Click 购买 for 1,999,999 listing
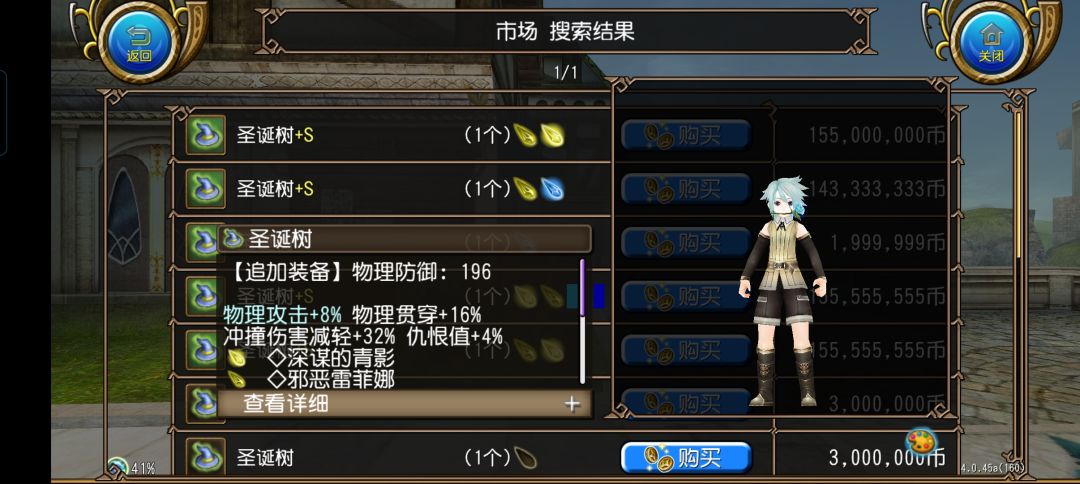 tap(685, 242)
